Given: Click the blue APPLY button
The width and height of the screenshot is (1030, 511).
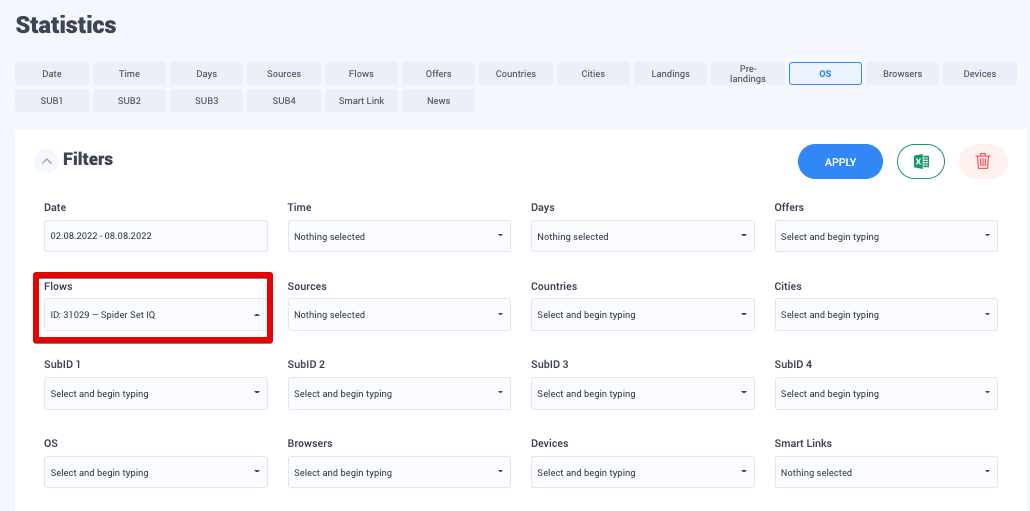Looking at the screenshot, I should (x=840, y=162).
